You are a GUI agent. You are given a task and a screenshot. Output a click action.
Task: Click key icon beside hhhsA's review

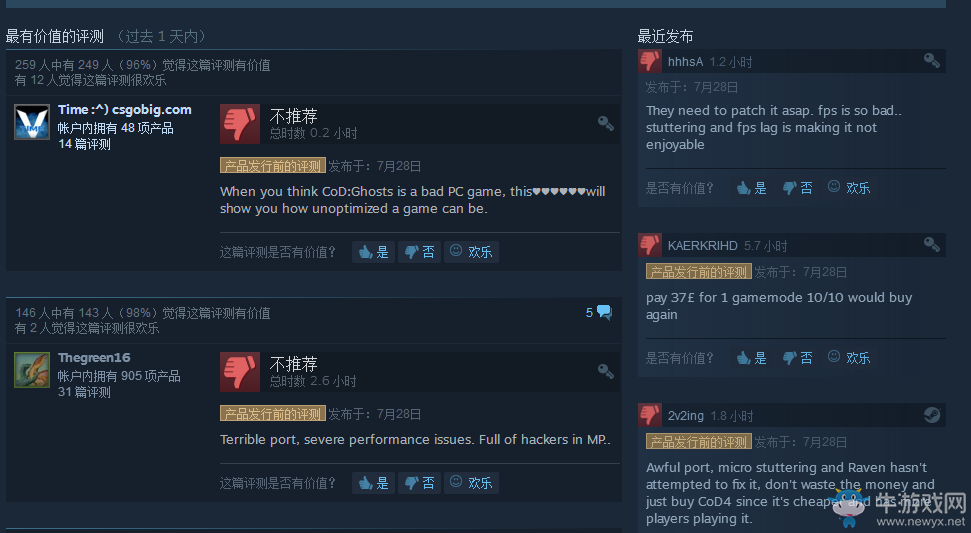(x=931, y=60)
